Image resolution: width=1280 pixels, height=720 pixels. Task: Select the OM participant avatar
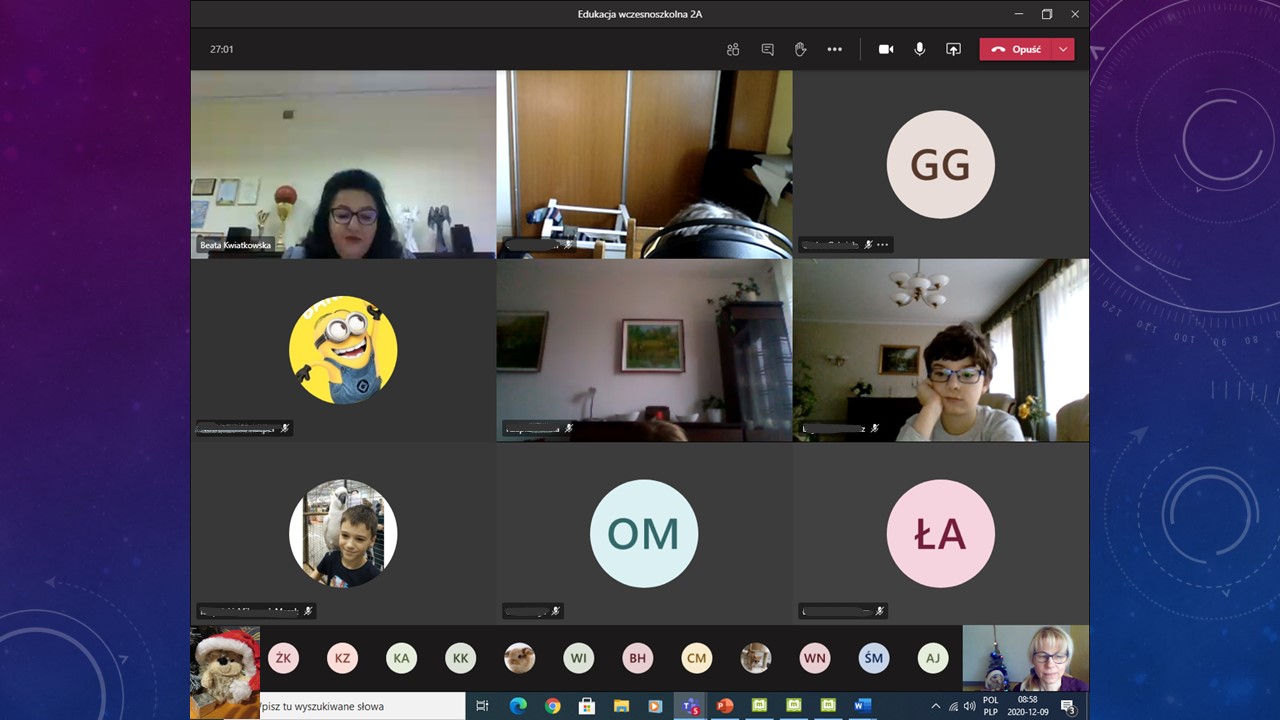pos(644,533)
